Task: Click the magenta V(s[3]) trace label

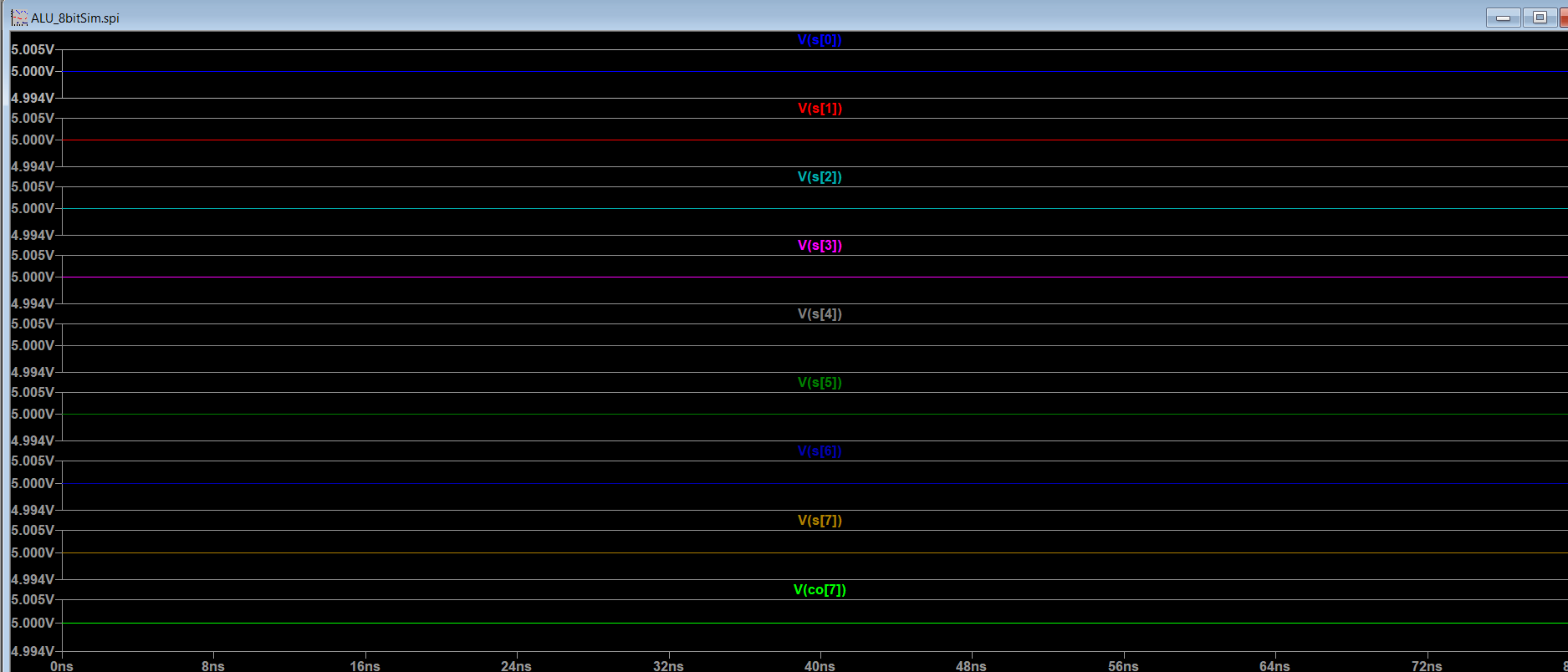Action: pos(820,246)
